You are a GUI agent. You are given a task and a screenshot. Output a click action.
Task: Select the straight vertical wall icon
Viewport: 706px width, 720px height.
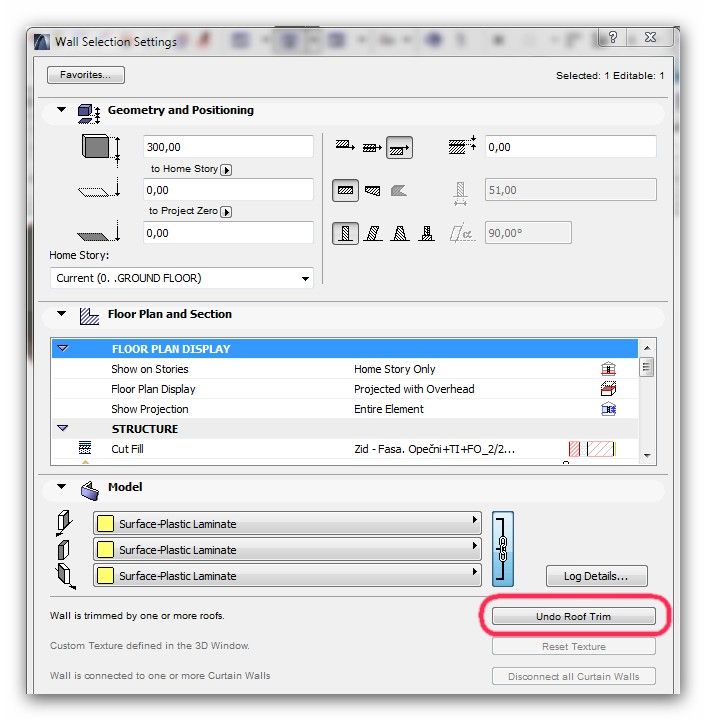[345, 233]
